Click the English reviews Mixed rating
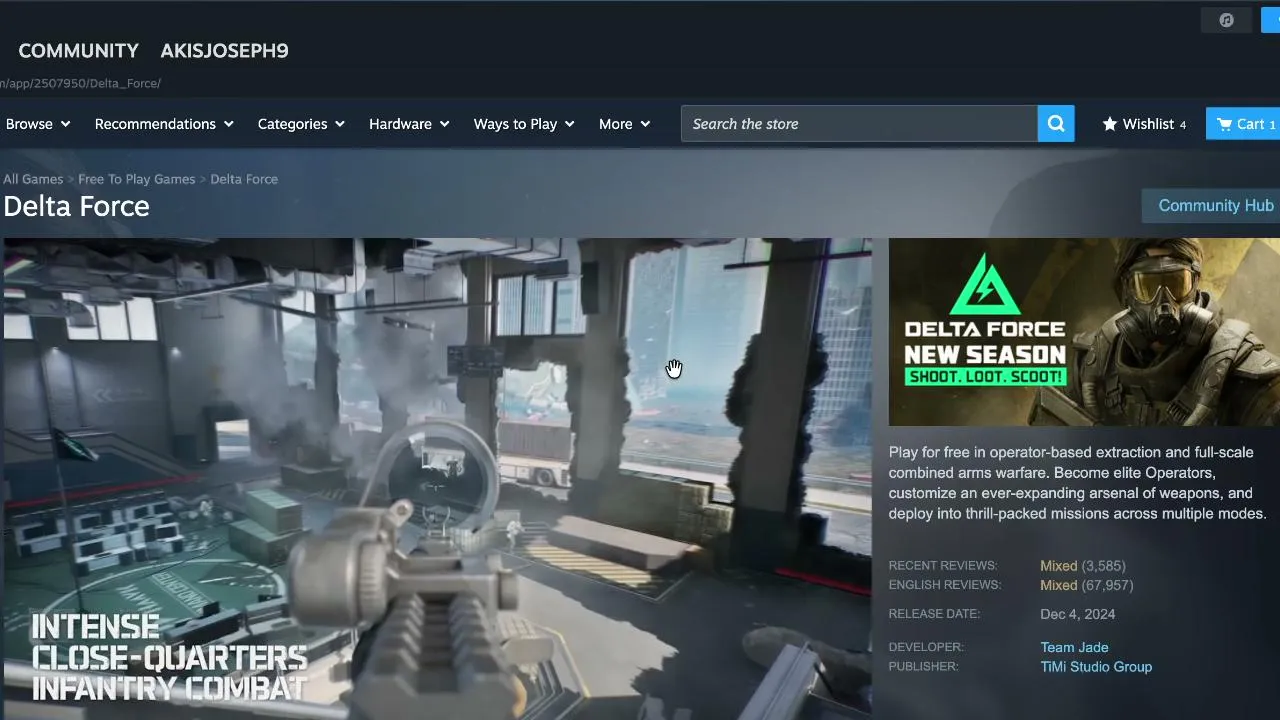 click(x=1058, y=585)
